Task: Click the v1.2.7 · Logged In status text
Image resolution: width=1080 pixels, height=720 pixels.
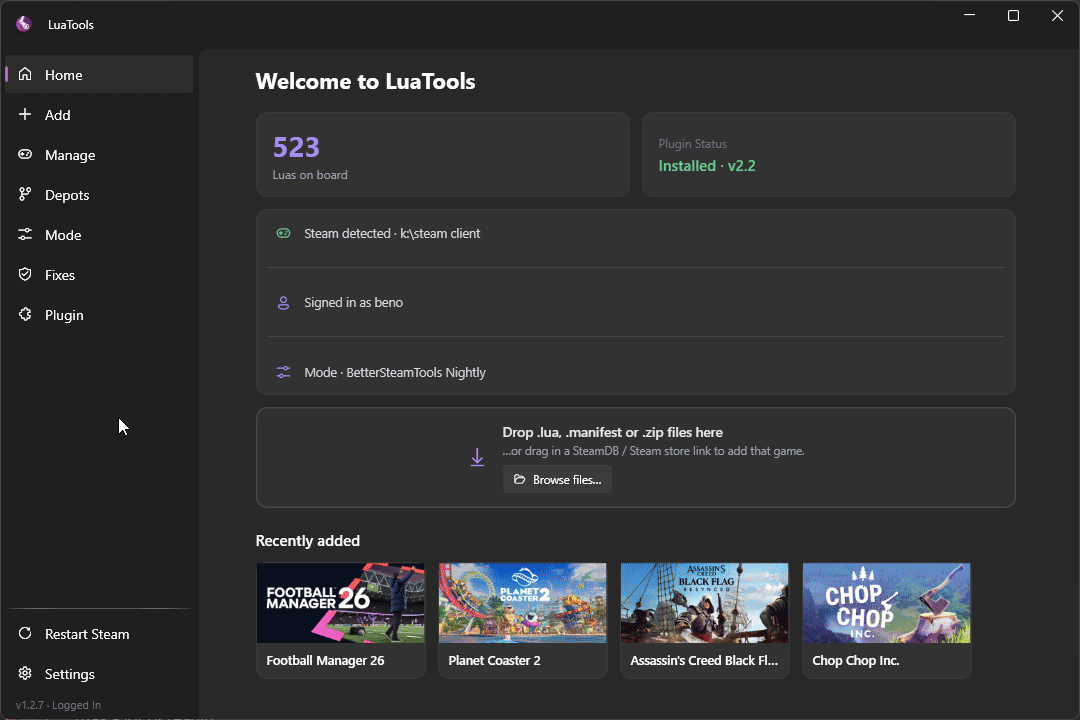Action: click(x=59, y=705)
